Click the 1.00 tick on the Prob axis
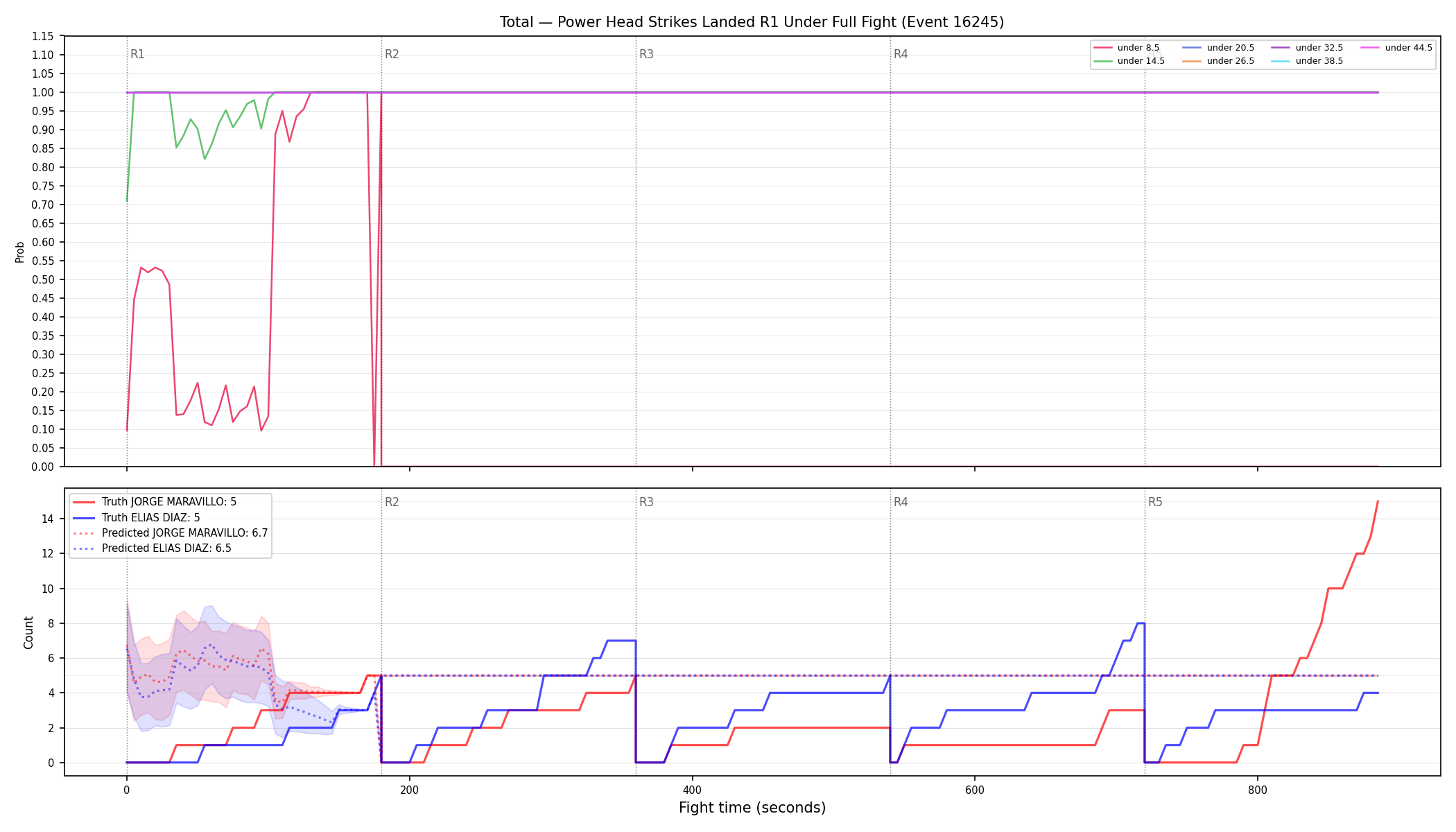Screen dimensions: 1456x832 [x=43, y=92]
